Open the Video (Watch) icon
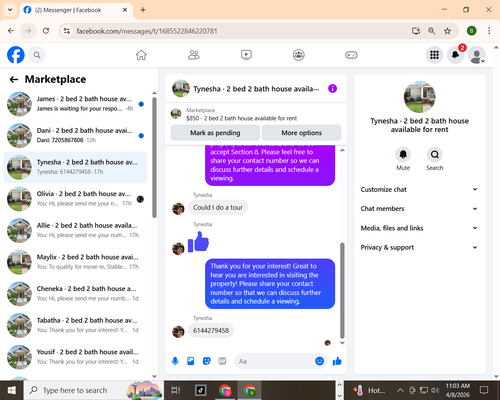Screen dimensions: 500x400 pyautogui.click(x=246, y=55)
